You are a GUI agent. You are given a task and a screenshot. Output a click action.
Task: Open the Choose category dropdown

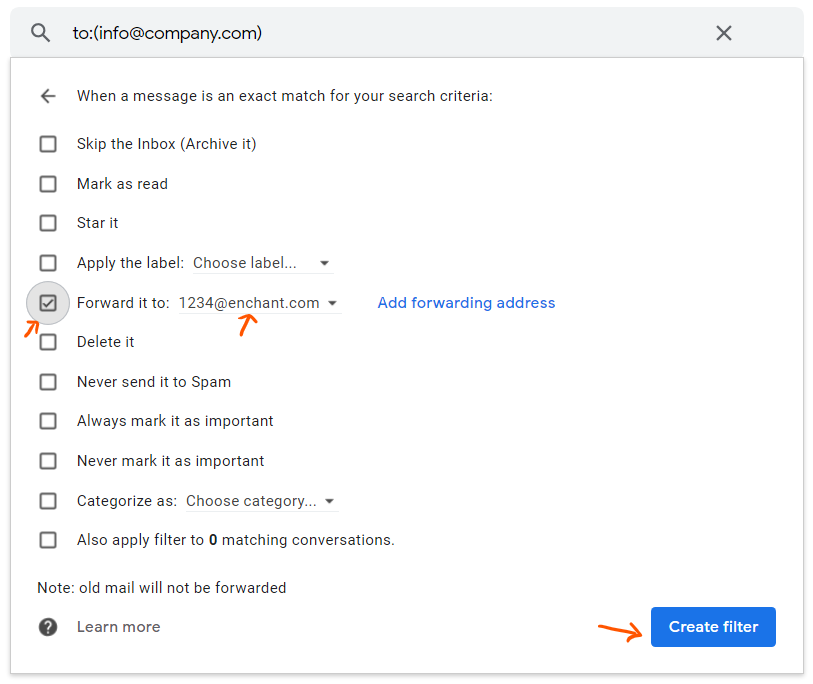tap(260, 501)
